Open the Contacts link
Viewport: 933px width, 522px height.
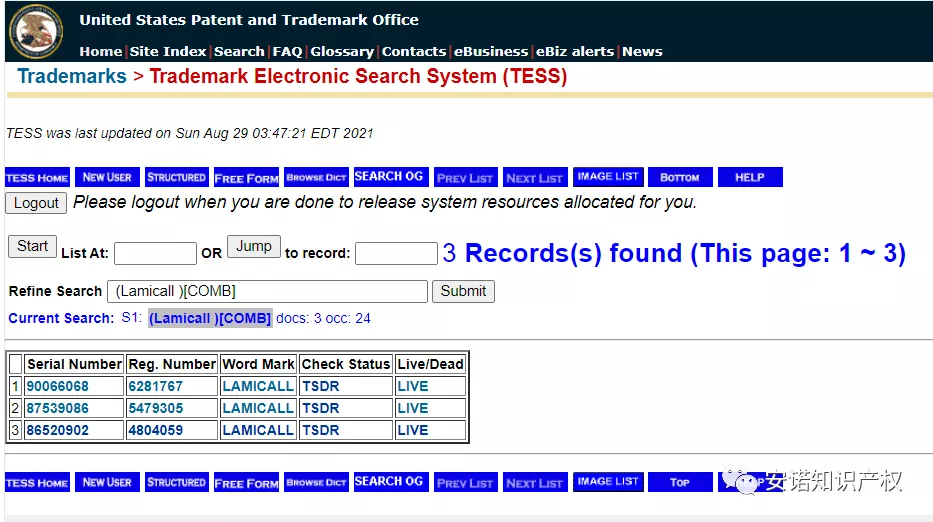(x=414, y=52)
